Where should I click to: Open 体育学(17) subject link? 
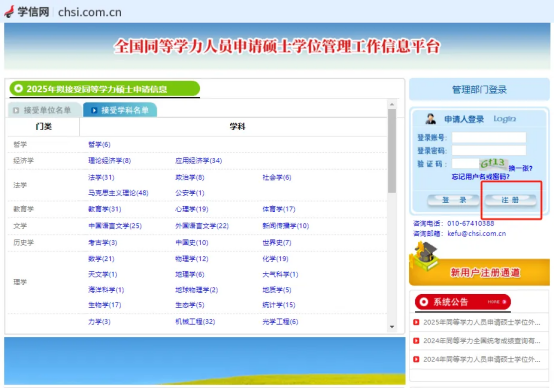click(x=279, y=209)
